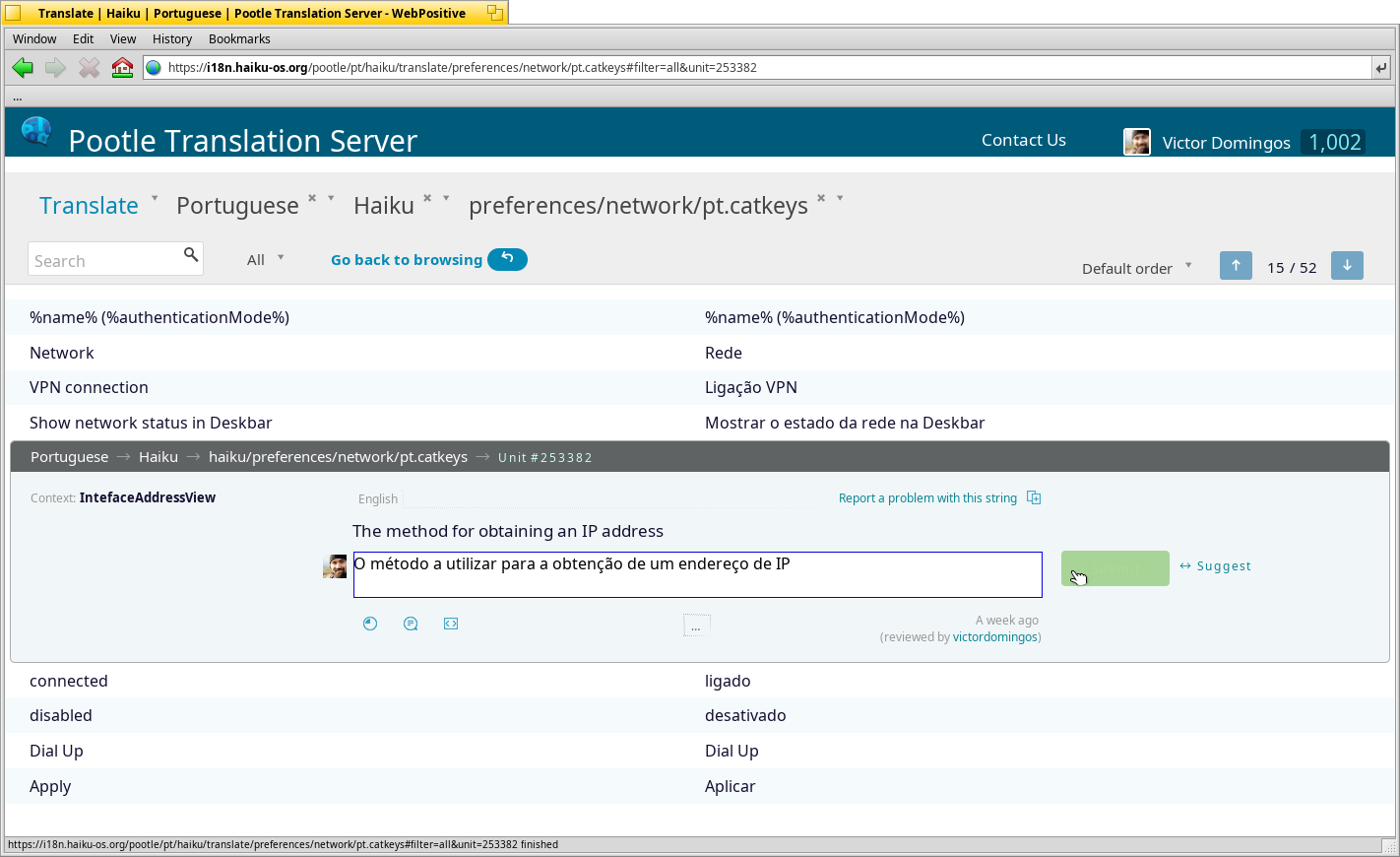Click the Contact Us link

pyautogui.click(x=1024, y=140)
